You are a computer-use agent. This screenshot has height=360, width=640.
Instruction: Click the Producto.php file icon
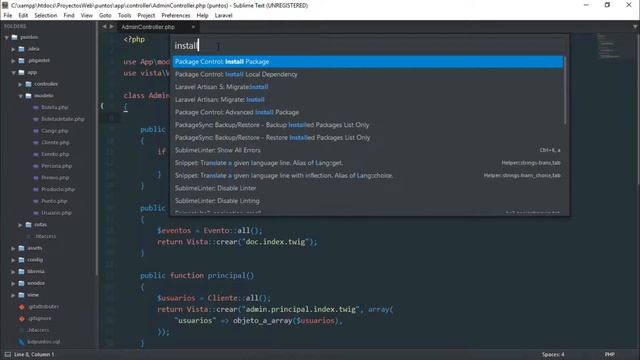pyautogui.click(x=36, y=189)
